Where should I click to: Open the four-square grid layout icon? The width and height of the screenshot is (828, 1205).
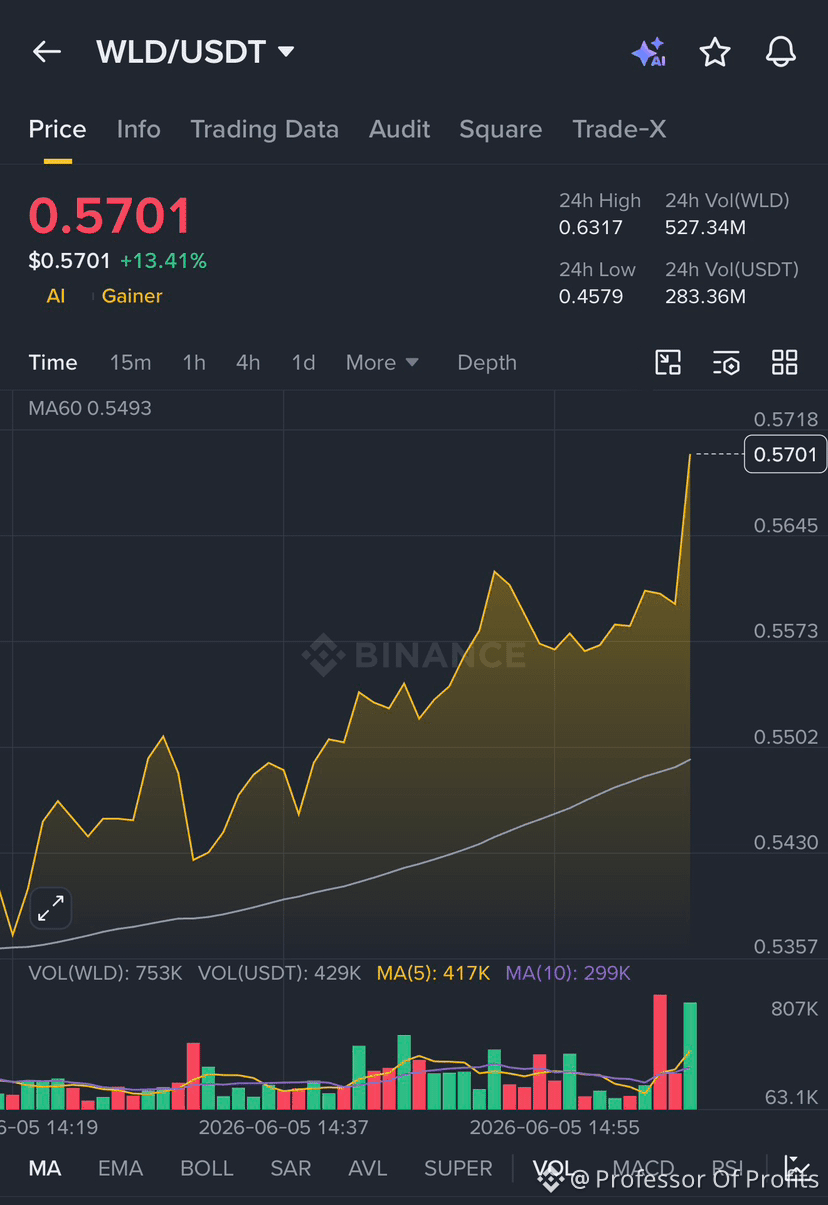pos(785,362)
